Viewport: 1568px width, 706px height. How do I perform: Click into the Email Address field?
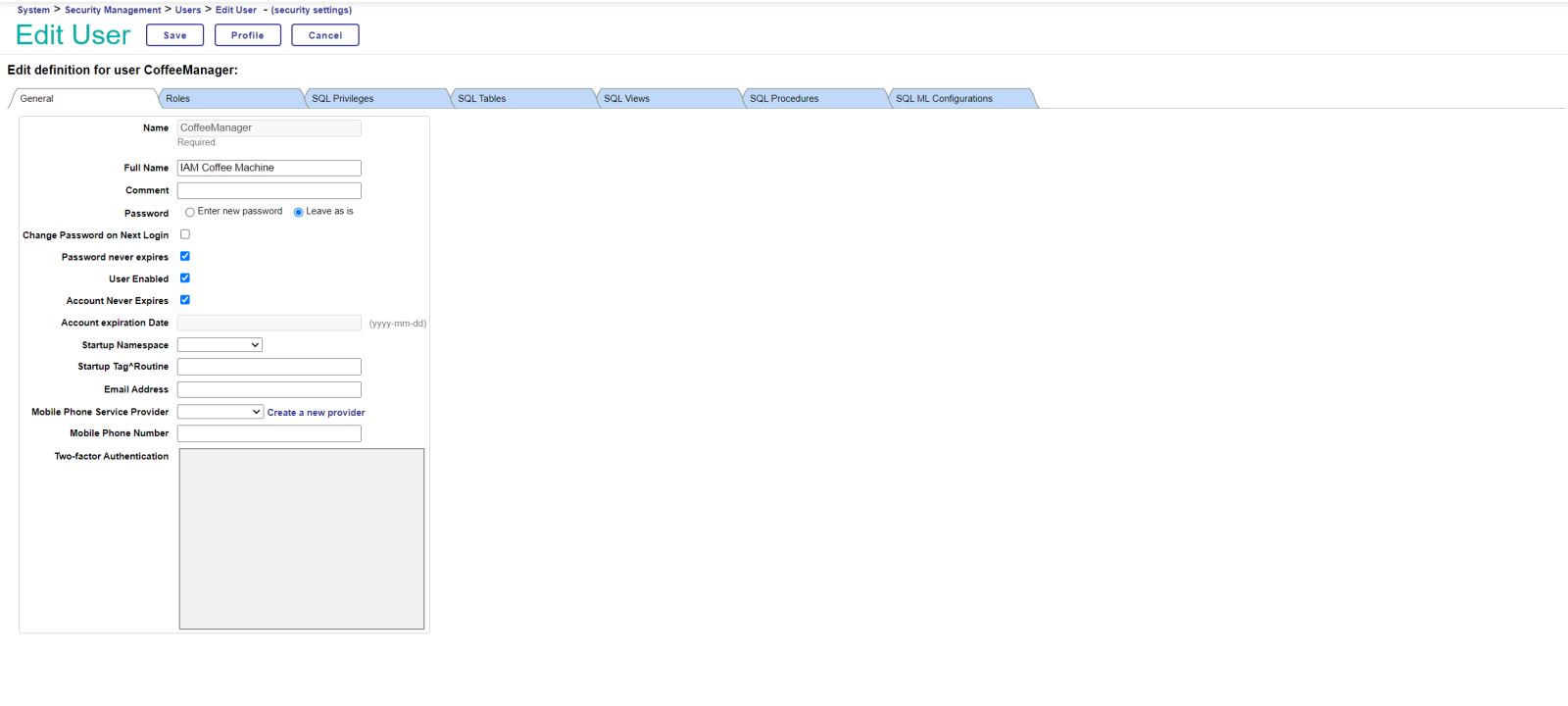point(269,389)
